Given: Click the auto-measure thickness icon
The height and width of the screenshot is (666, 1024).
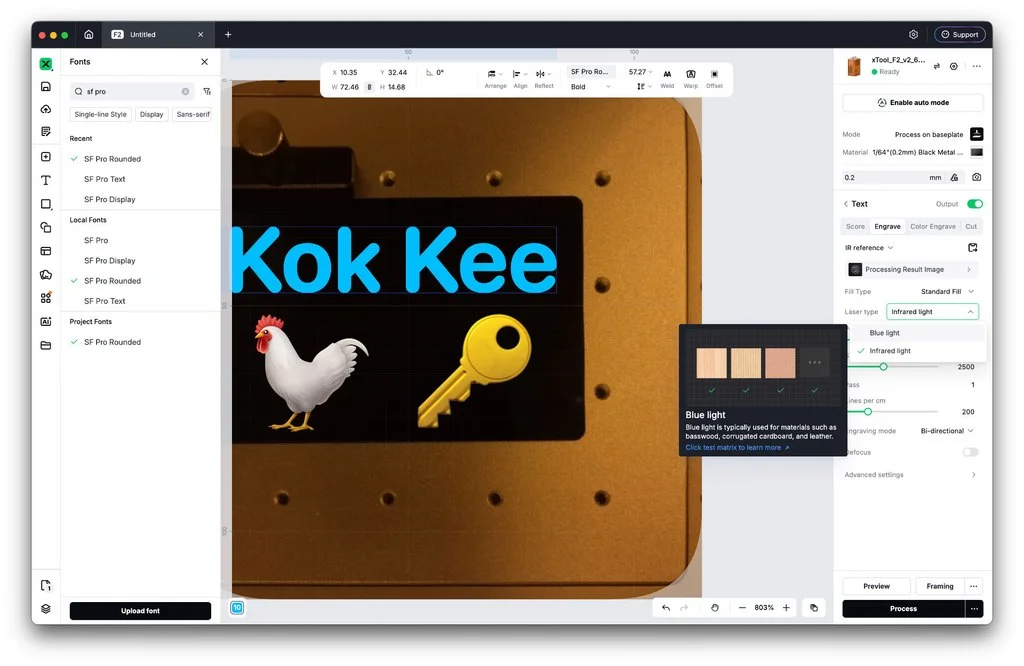Looking at the screenshot, I should pos(954,178).
